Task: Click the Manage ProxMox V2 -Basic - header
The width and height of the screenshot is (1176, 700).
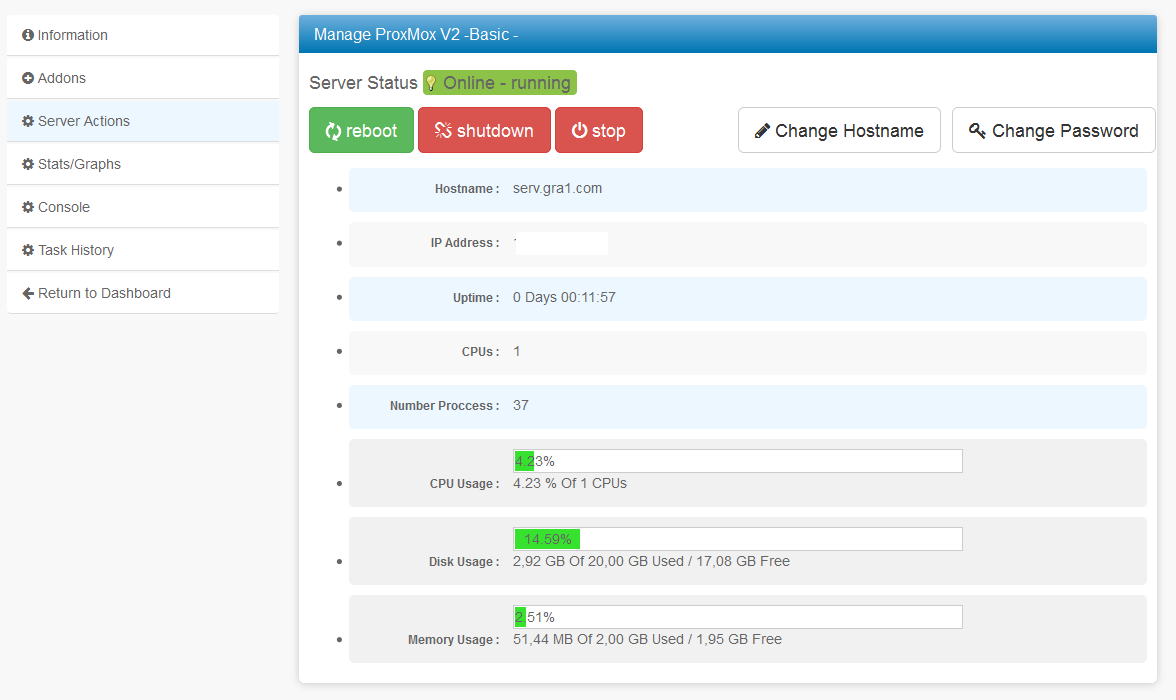Action: click(728, 35)
